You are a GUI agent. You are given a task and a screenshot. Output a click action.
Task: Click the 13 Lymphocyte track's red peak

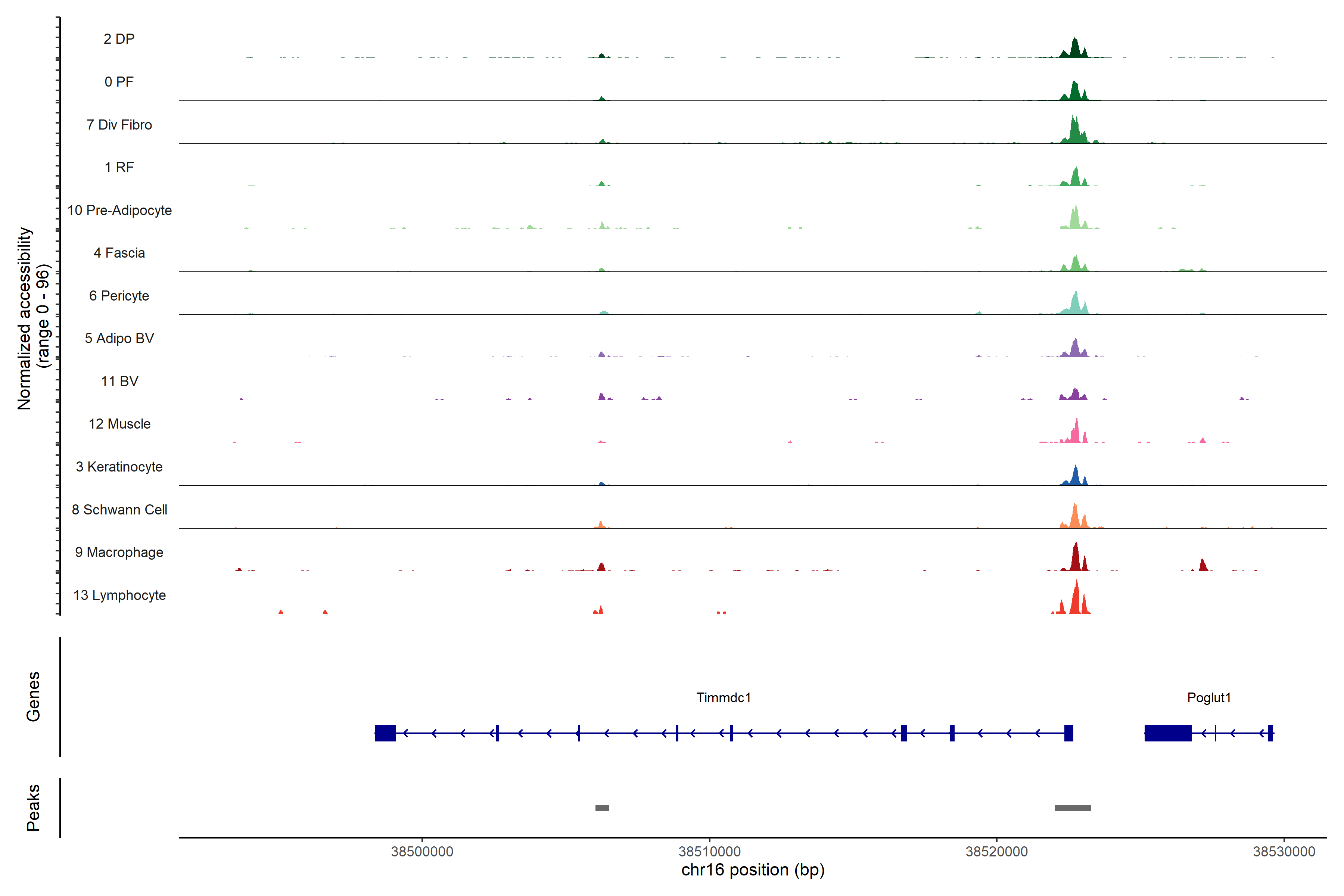(x=1076, y=600)
